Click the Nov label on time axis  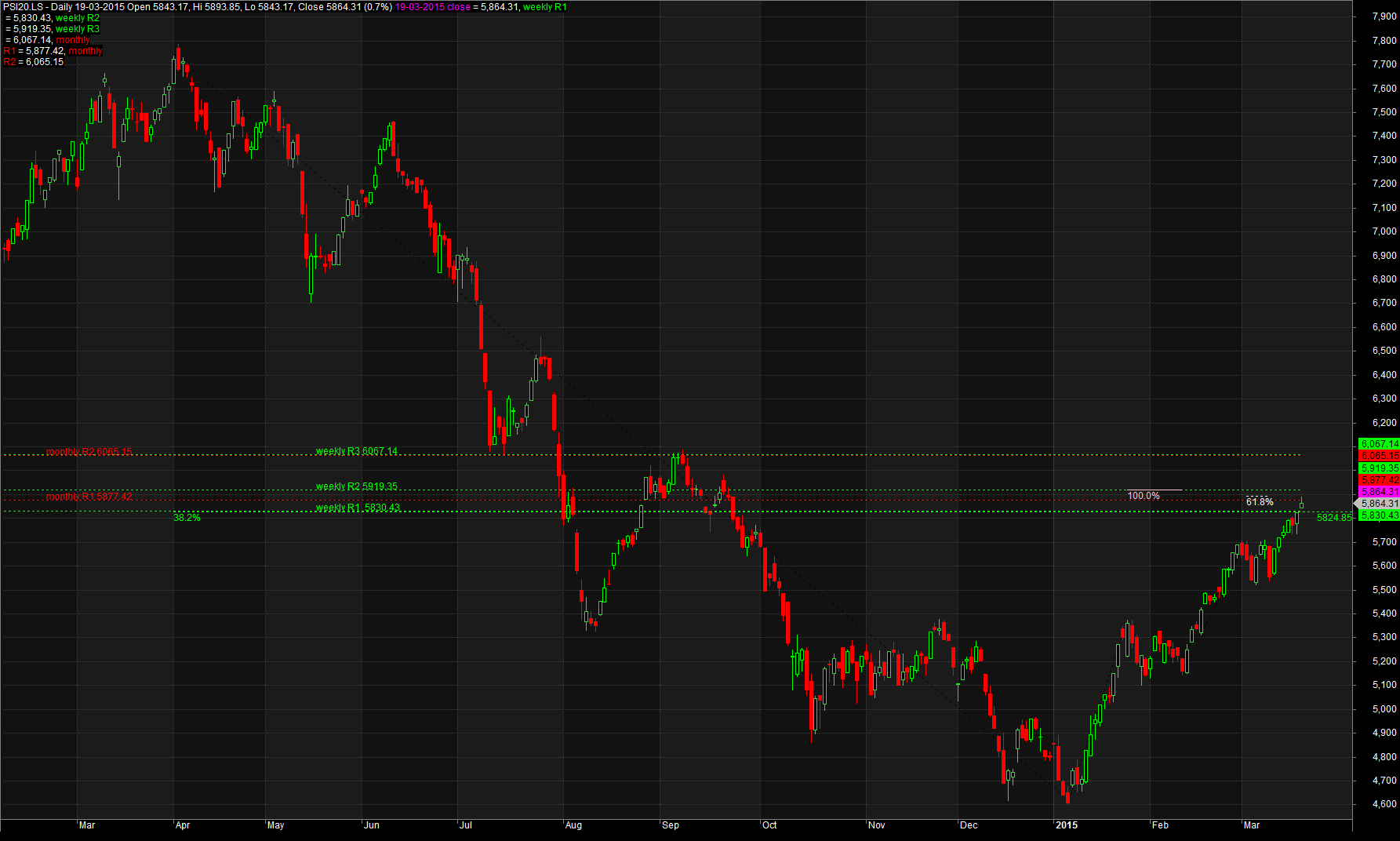tap(877, 825)
